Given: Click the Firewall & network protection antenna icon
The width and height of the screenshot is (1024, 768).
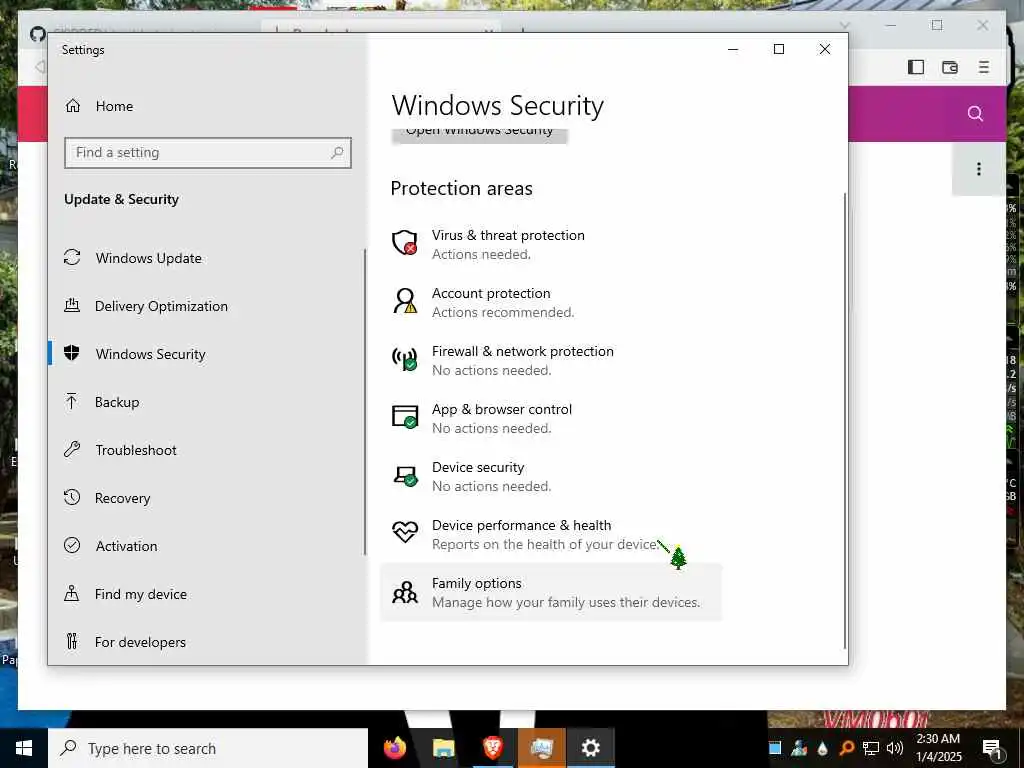Looking at the screenshot, I should (x=405, y=359).
